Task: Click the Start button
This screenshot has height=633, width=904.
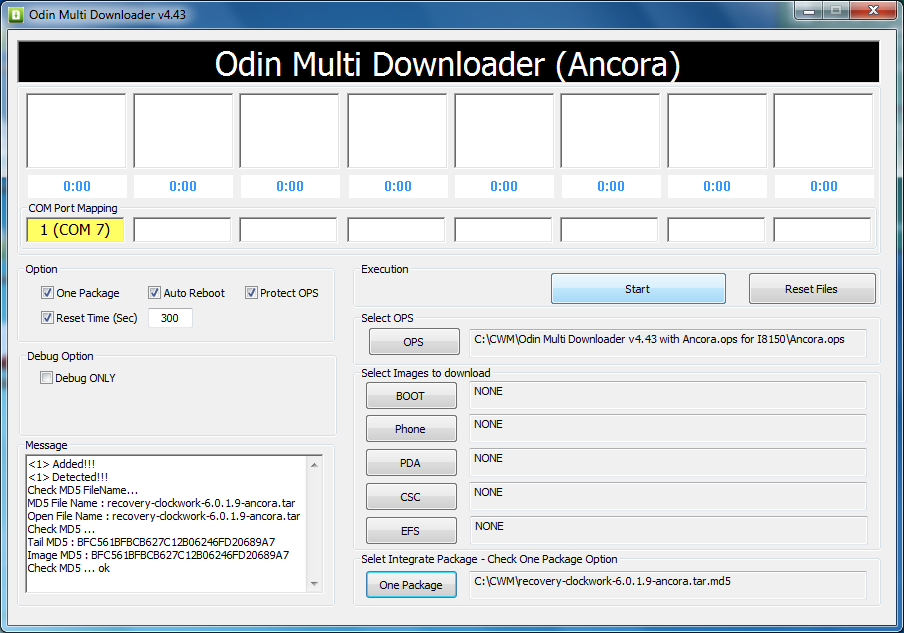Action: tap(638, 289)
